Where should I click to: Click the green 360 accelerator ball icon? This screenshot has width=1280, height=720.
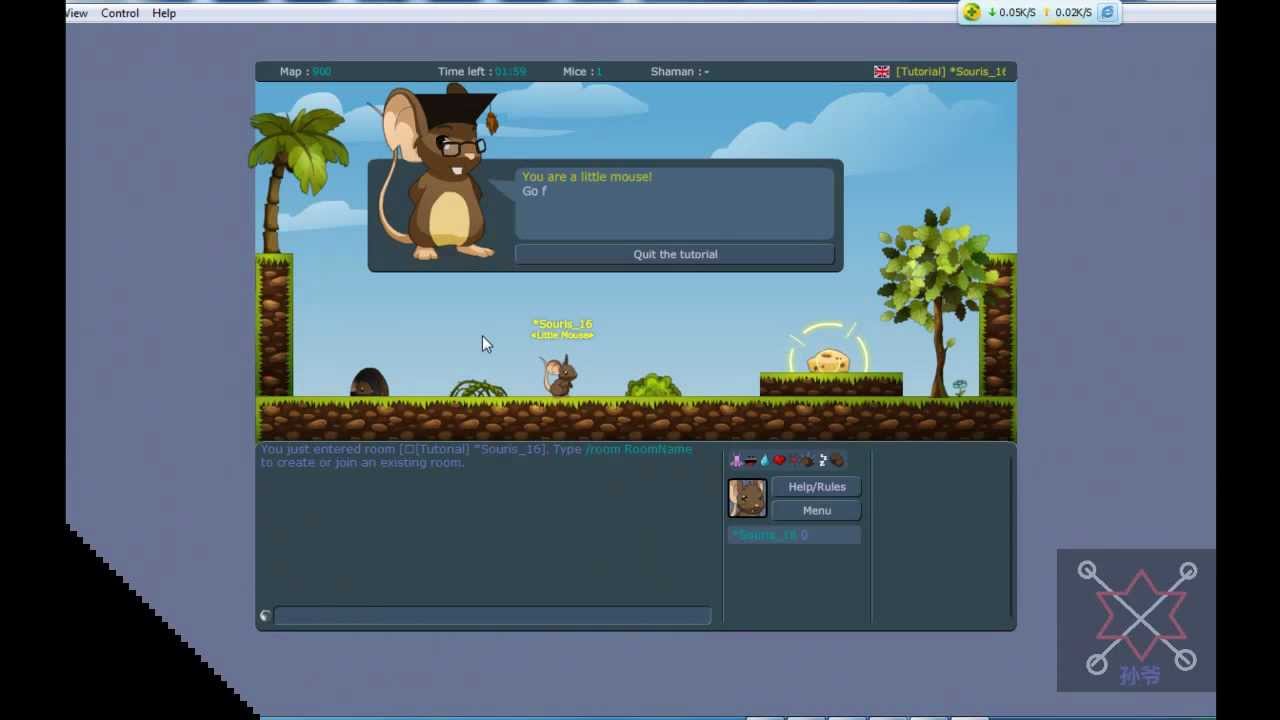tap(972, 12)
